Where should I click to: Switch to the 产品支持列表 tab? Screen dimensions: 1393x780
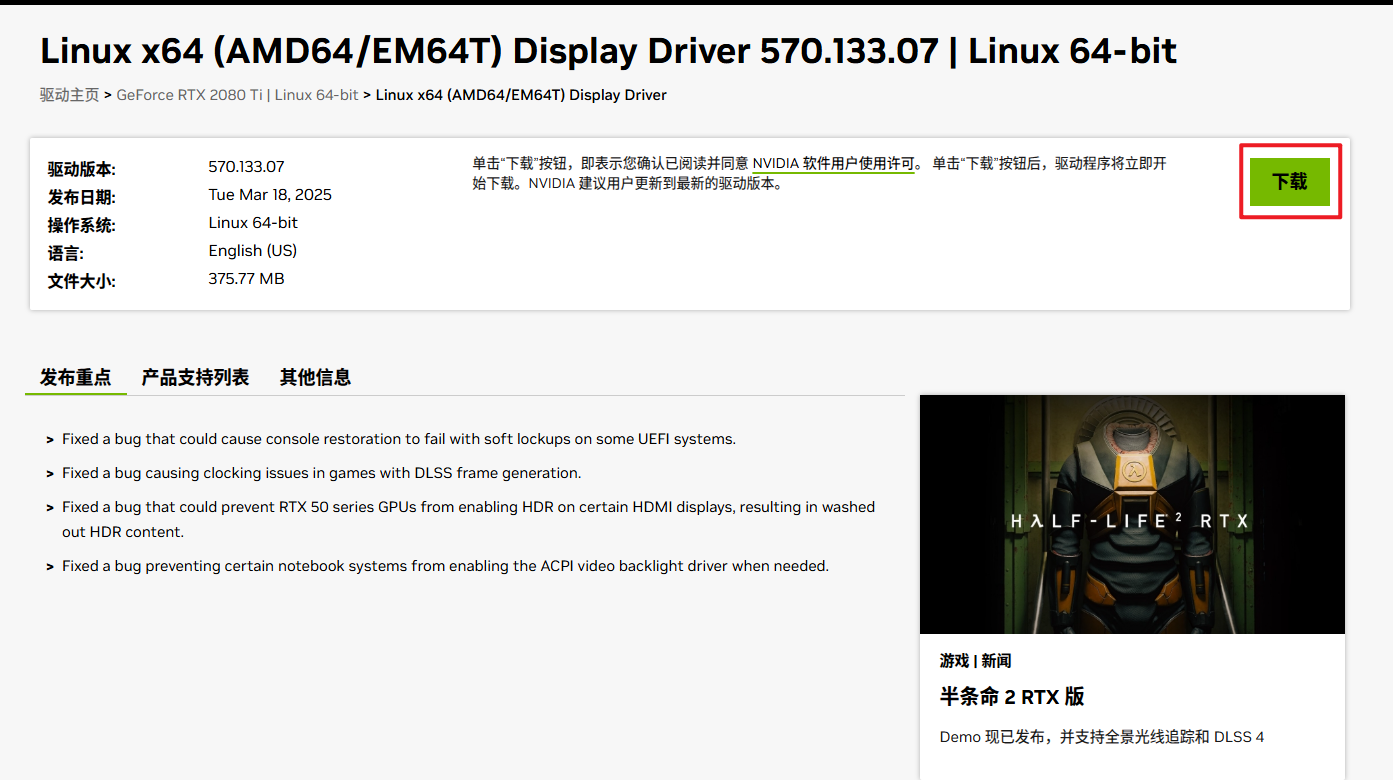click(194, 377)
